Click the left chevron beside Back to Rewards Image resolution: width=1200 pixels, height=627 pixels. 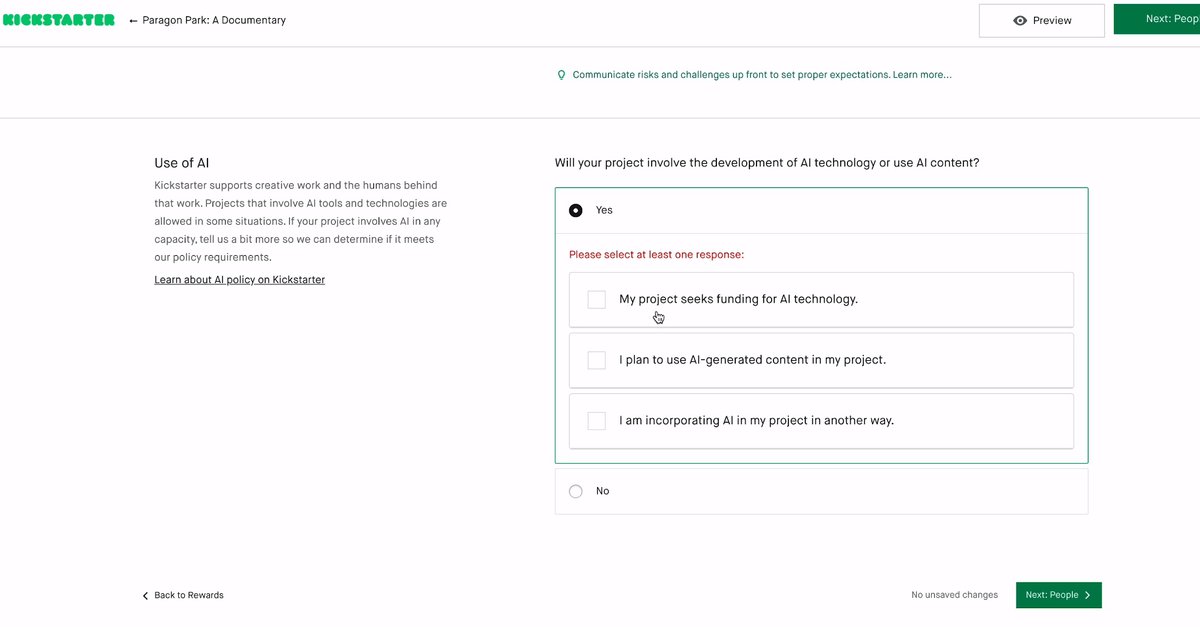pos(145,596)
